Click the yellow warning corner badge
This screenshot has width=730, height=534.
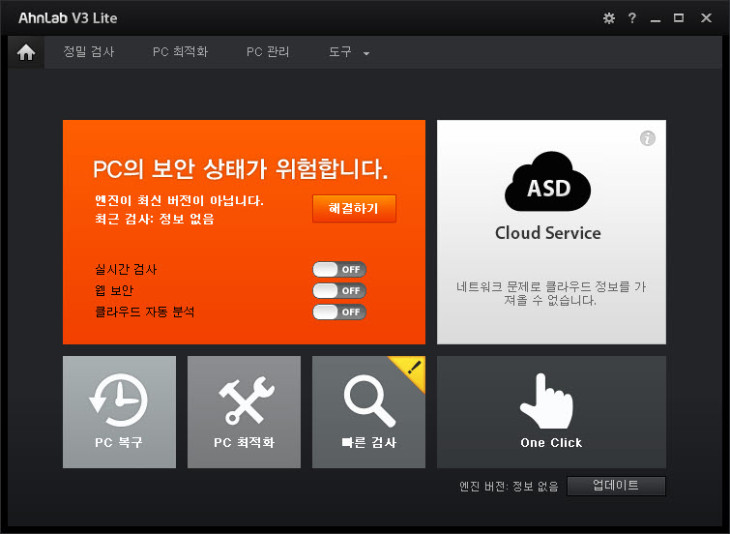pyautogui.click(x=412, y=370)
